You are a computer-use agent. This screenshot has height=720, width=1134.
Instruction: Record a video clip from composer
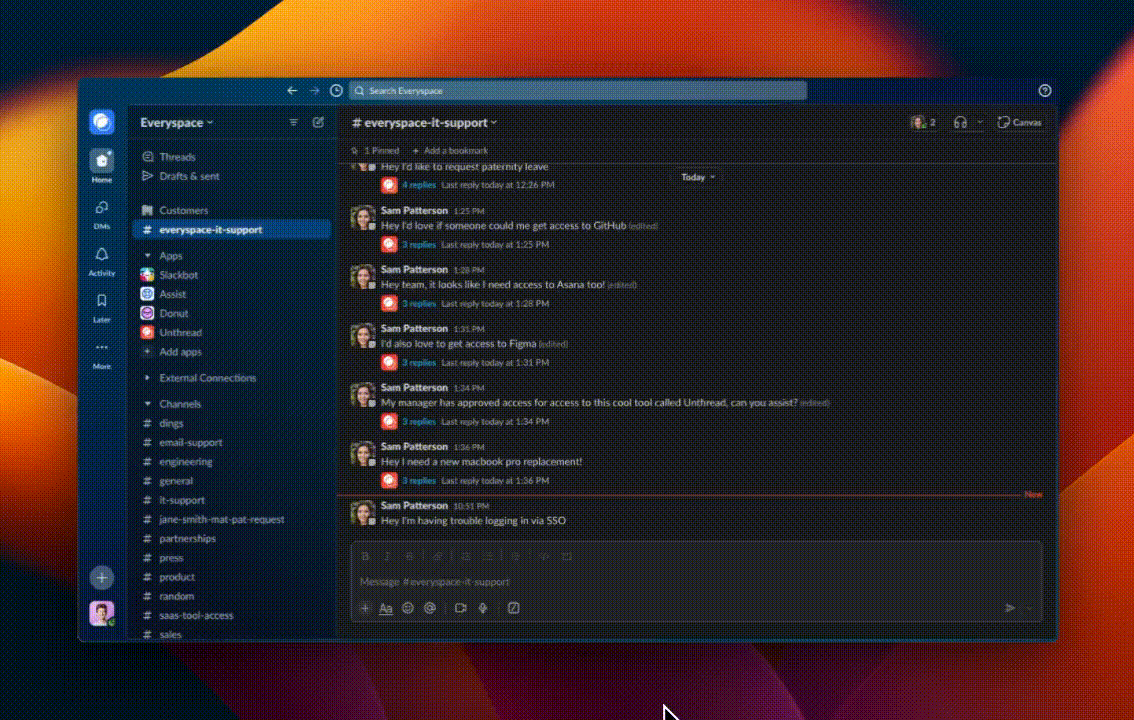(x=461, y=608)
